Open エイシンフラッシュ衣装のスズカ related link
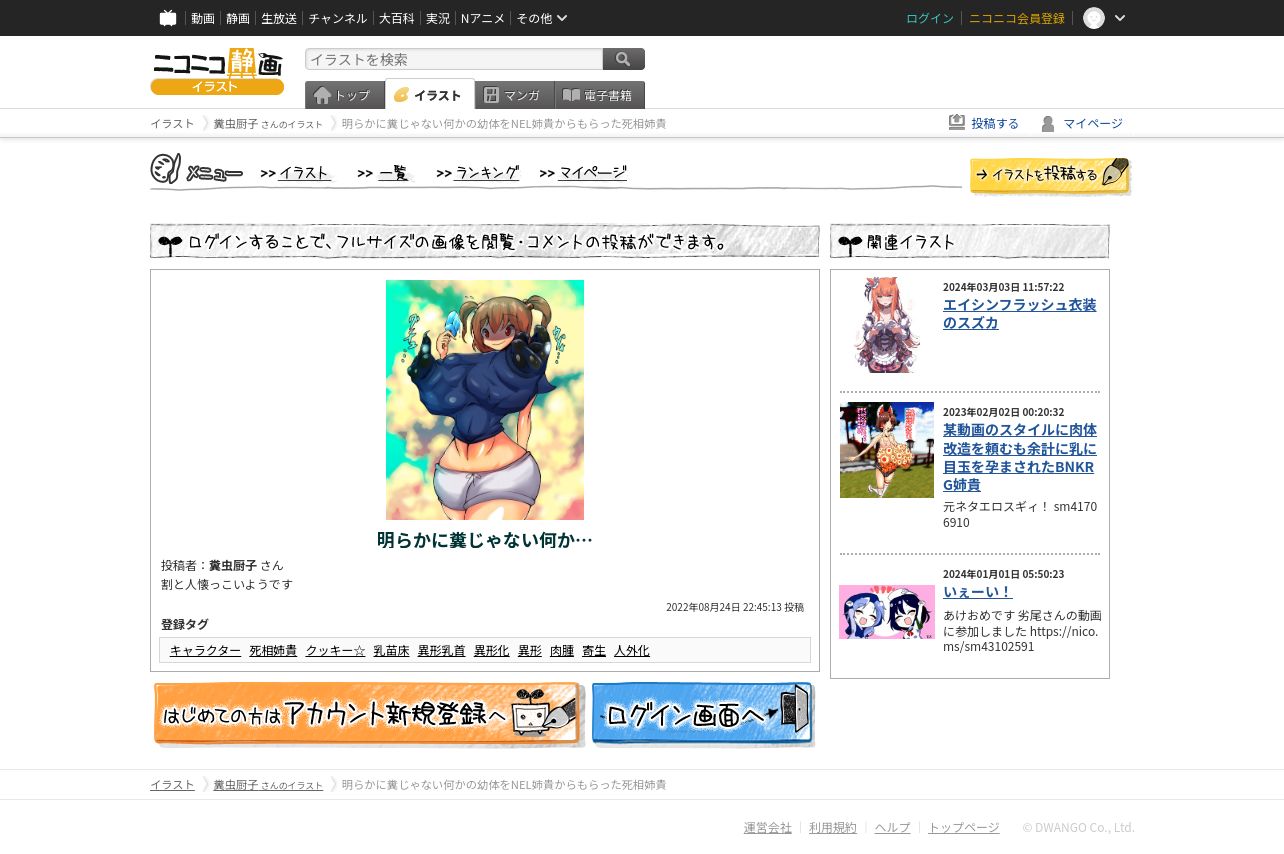 click(x=1019, y=313)
